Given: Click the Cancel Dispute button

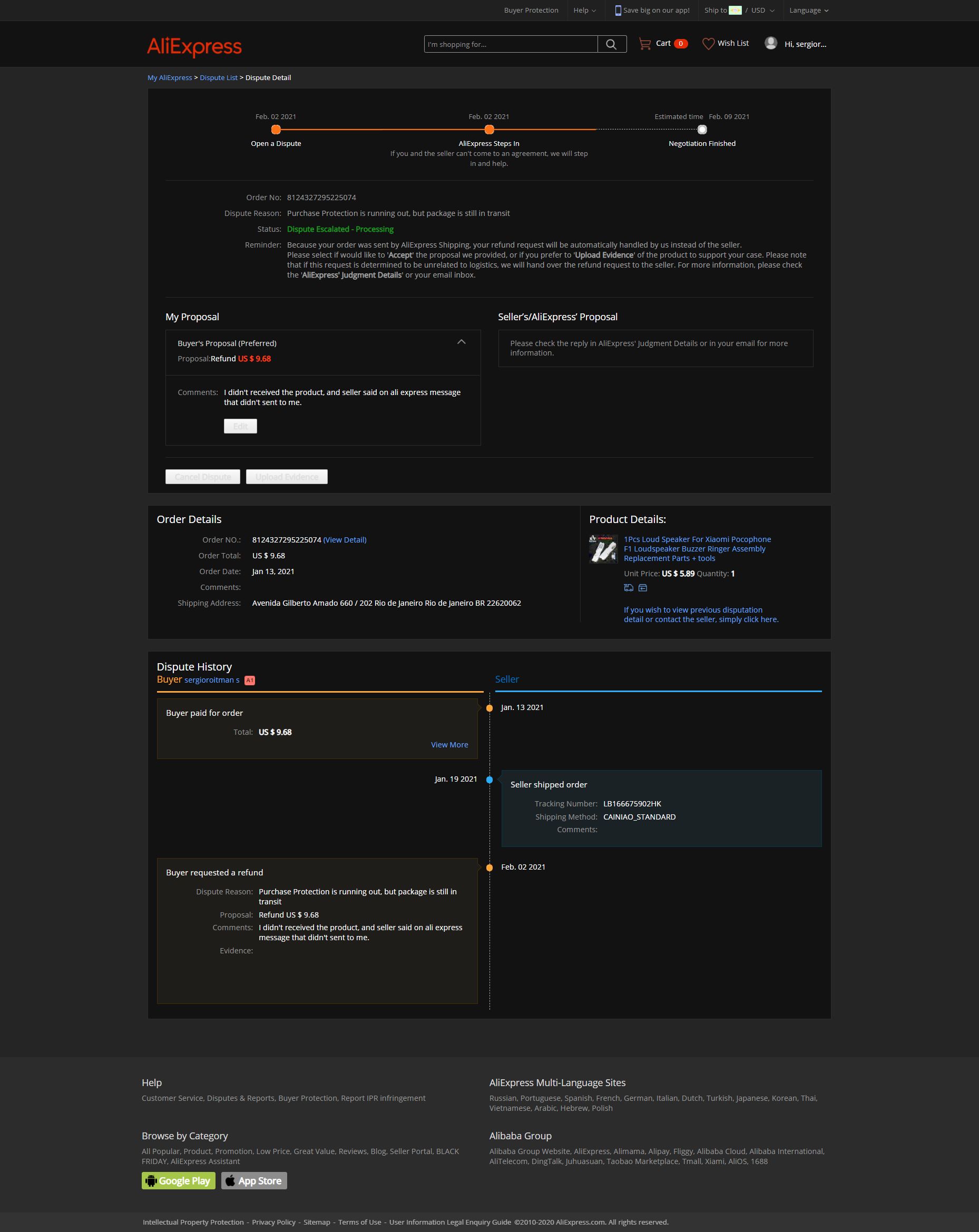Looking at the screenshot, I should [x=203, y=477].
